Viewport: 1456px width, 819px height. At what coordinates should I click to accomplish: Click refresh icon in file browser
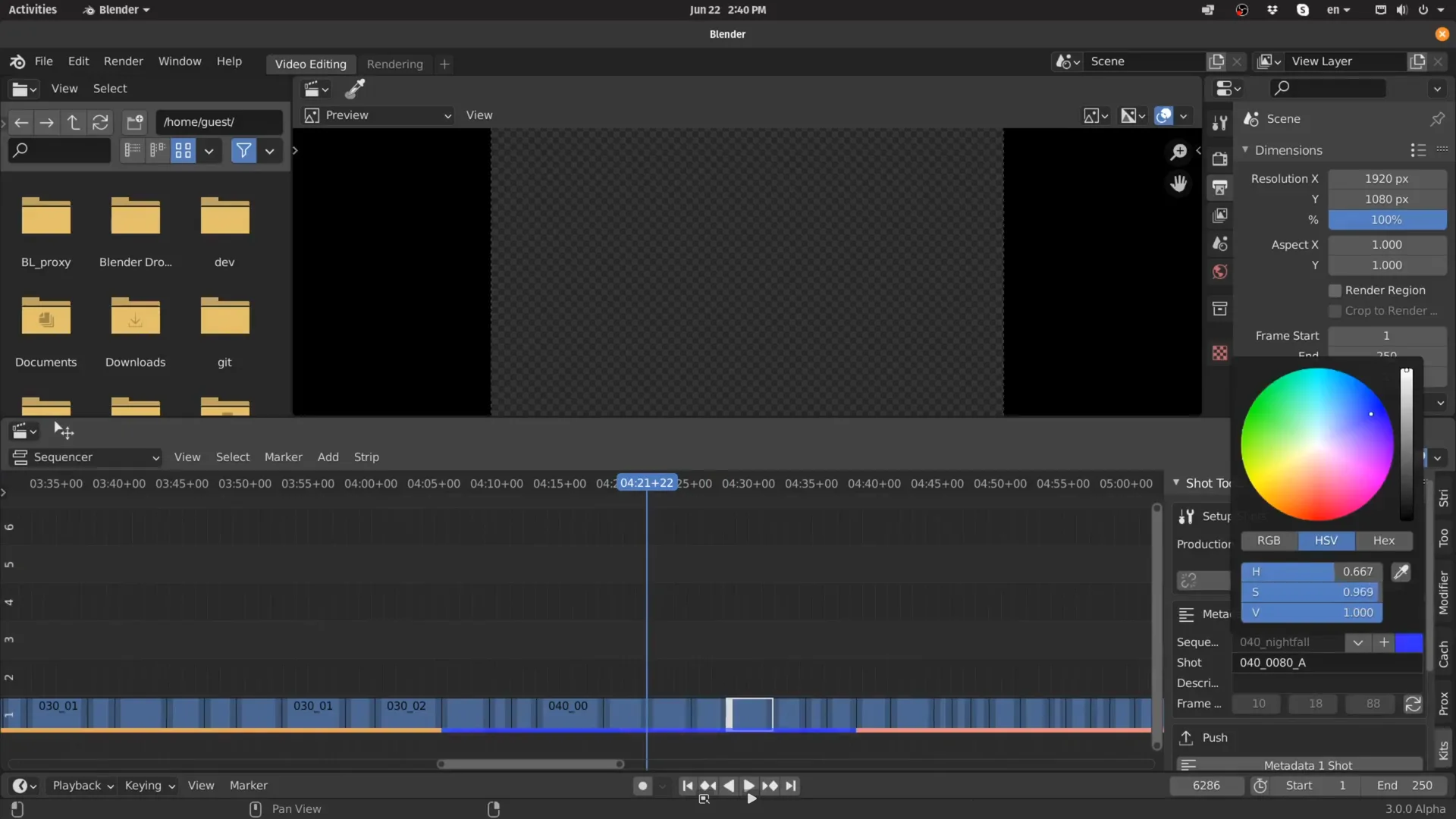coord(100,122)
